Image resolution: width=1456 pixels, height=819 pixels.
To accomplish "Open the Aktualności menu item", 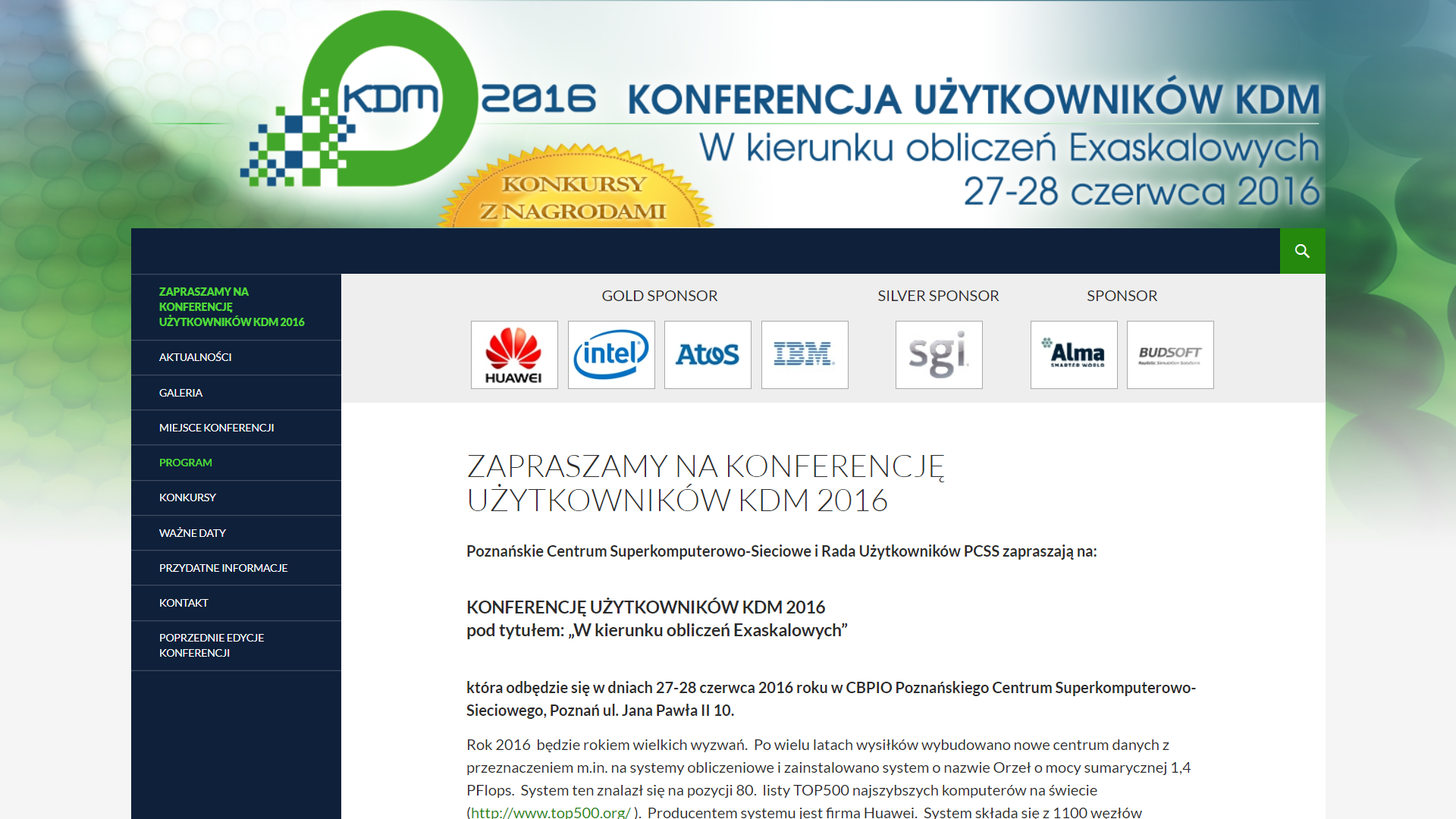I will (x=236, y=357).
